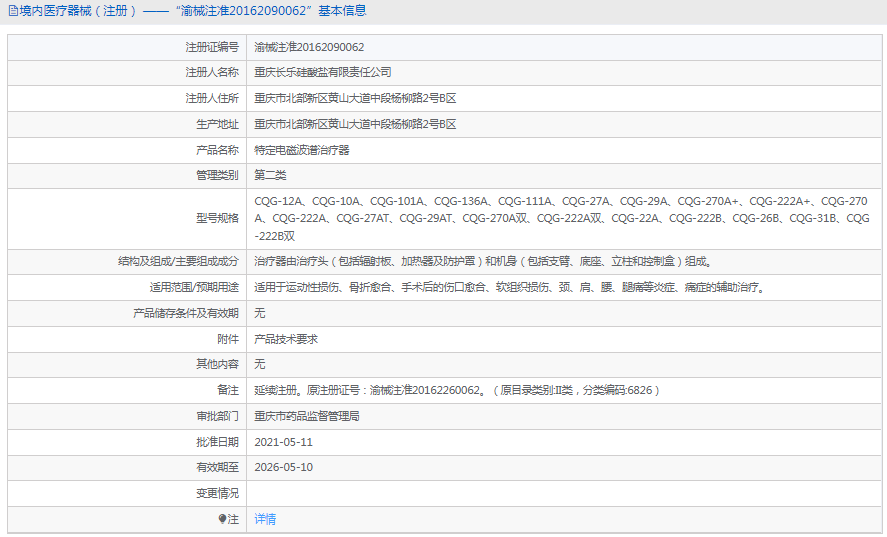Select 重庆市药品监督管理局 text

coord(307,416)
